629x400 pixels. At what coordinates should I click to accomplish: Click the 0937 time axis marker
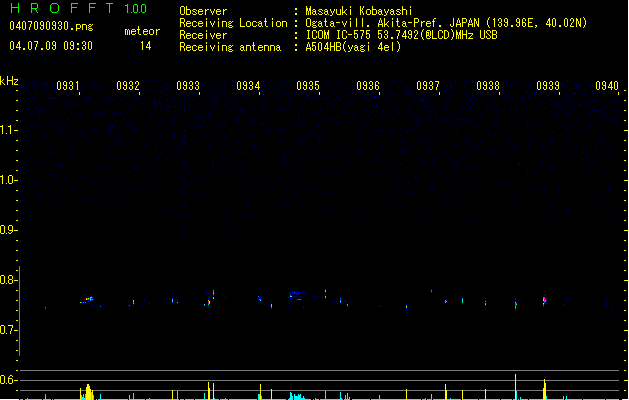(x=428, y=86)
